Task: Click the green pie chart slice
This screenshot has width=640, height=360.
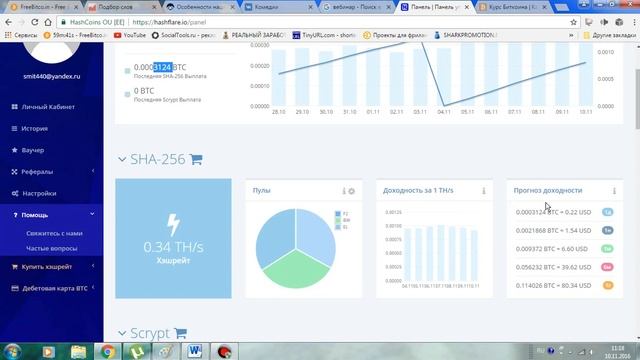Action: [296, 271]
